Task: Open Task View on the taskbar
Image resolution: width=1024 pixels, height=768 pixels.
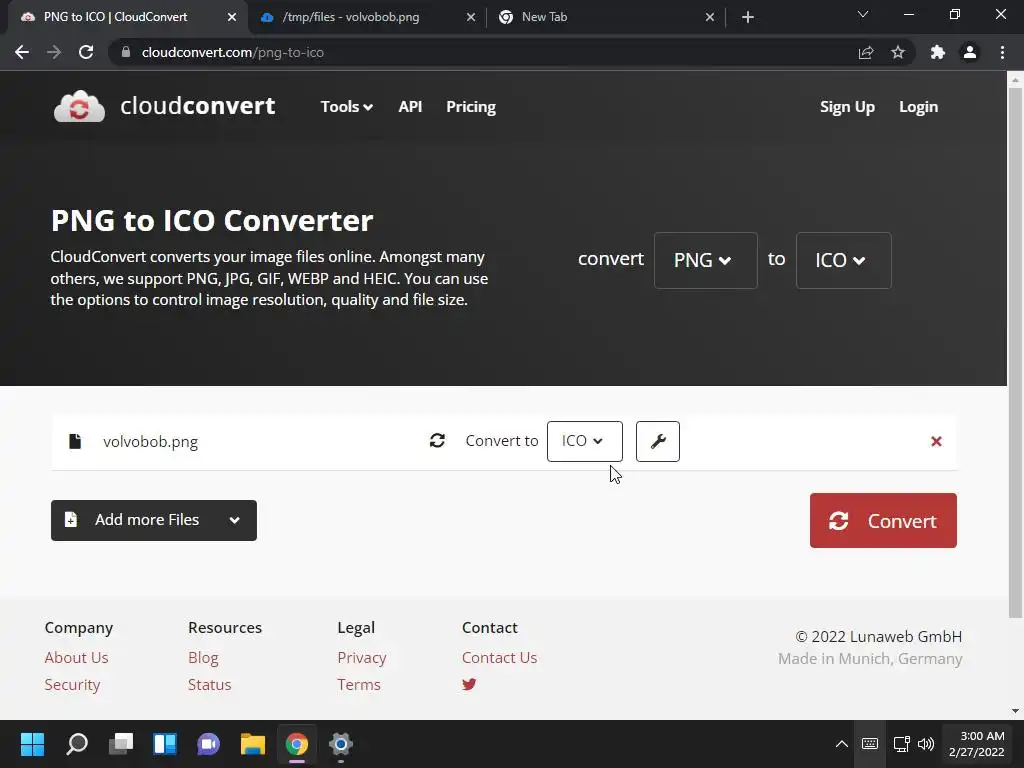Action: click(121, 744)
